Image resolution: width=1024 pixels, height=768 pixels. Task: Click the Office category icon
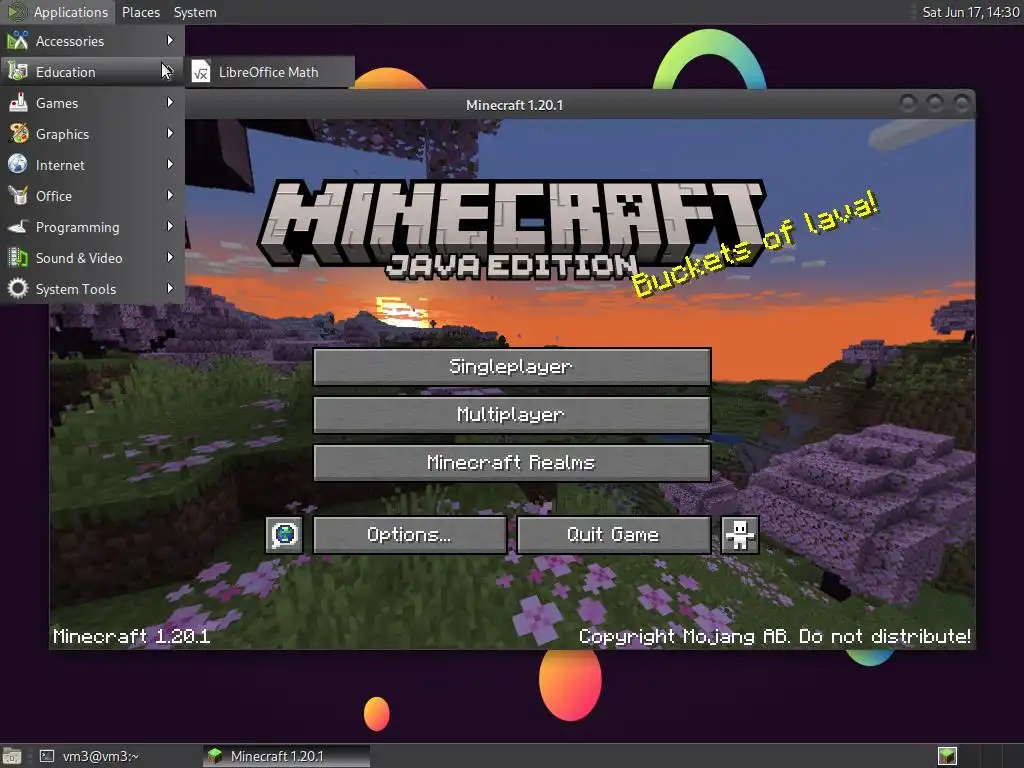[18, 195]
